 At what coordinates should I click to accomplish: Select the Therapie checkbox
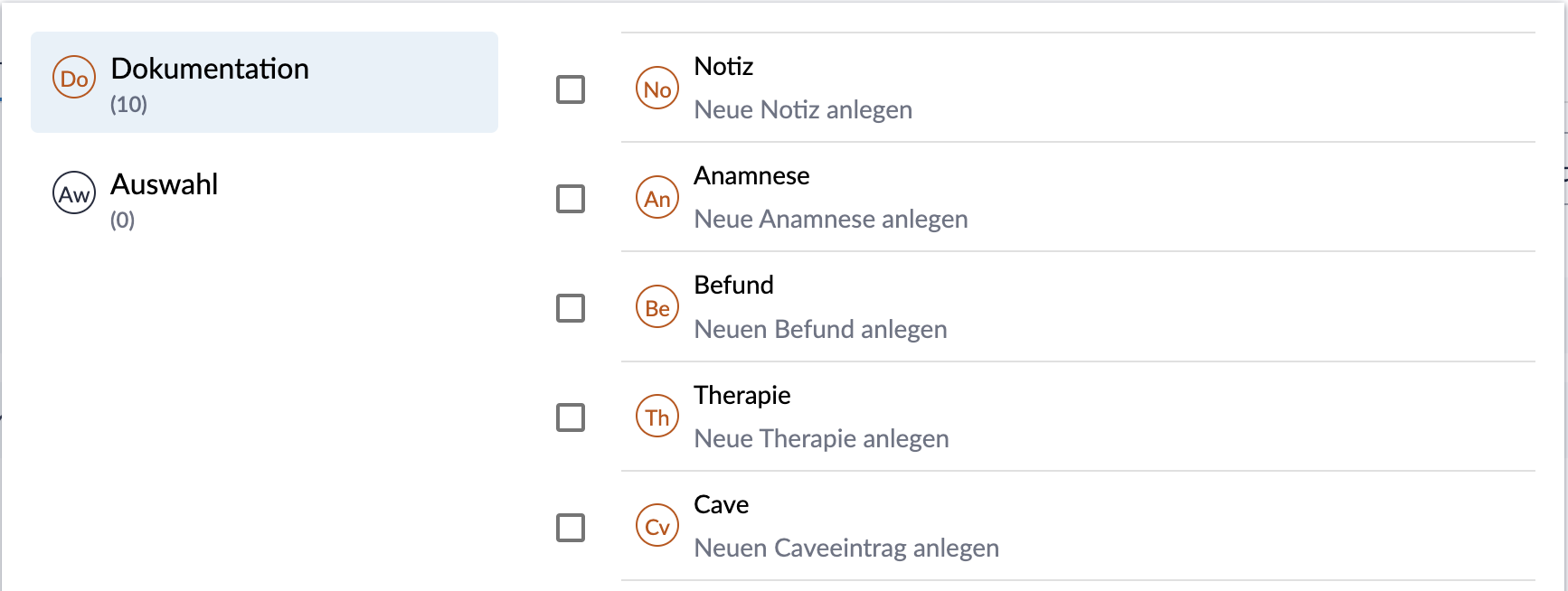[x=571, y=417]
